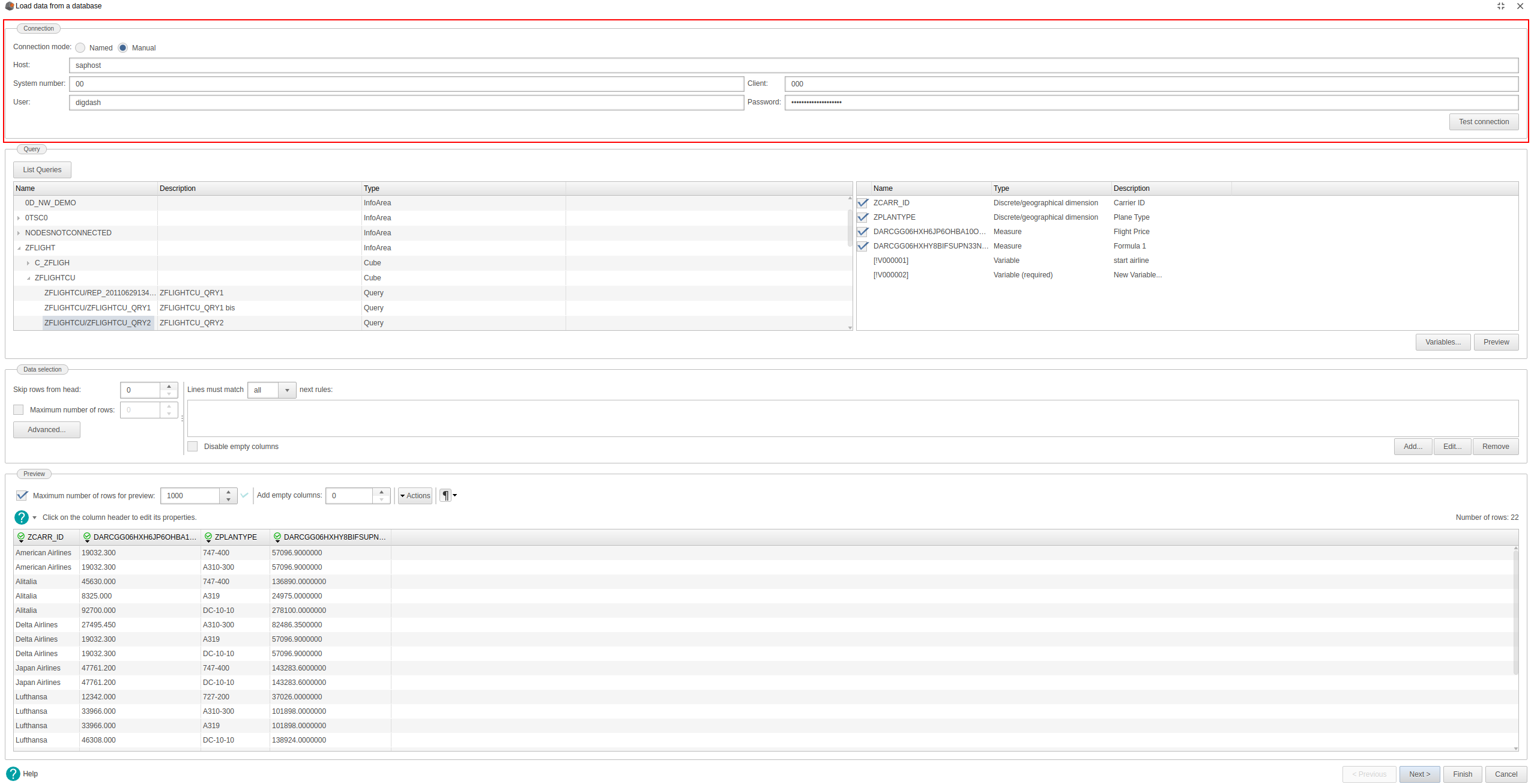Click the ZPLANTYPE column header status icon
This screenshot has width=1531, height=784.
[208, 537]
